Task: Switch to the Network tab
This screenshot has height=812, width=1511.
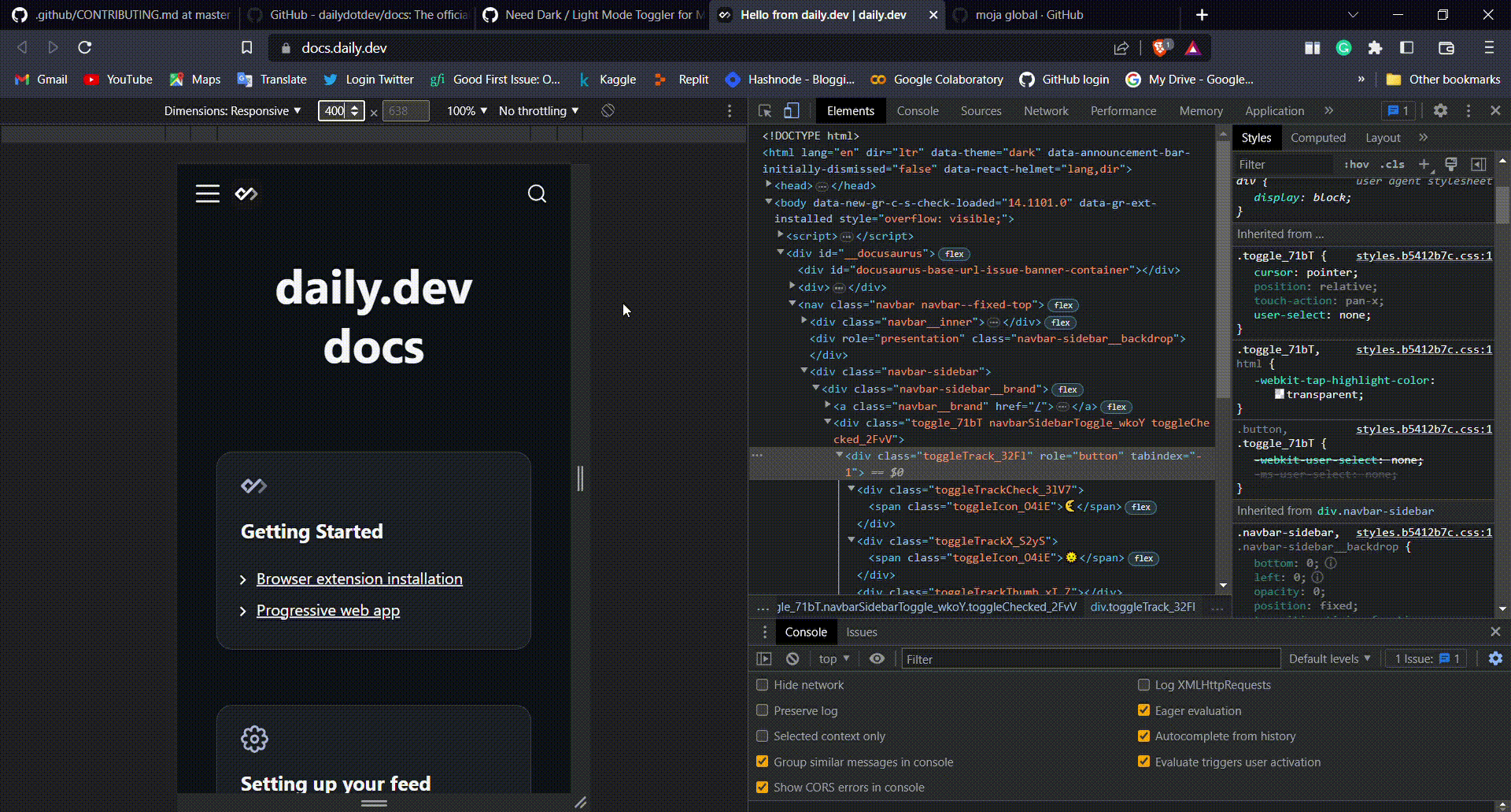Action: click(1046, 111)
